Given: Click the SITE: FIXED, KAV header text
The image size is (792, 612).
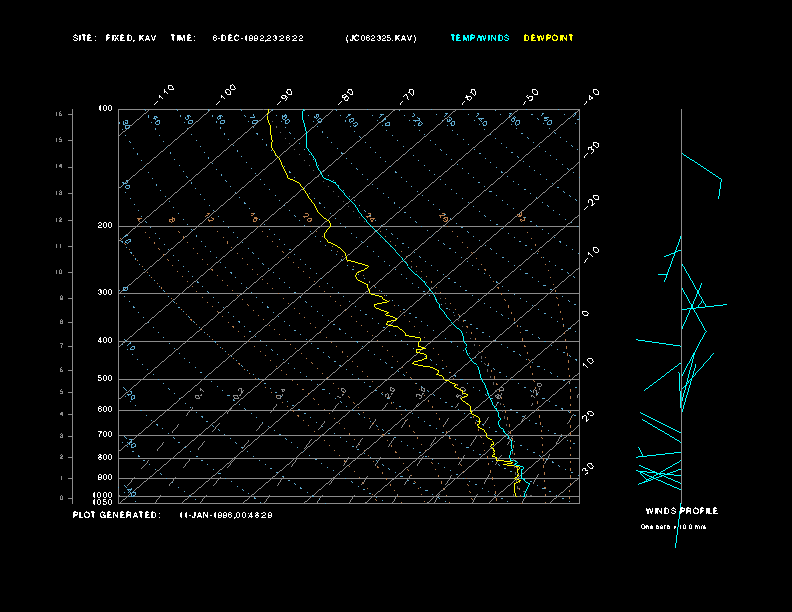Looking at the screenshot, I should tap(114, 38).
